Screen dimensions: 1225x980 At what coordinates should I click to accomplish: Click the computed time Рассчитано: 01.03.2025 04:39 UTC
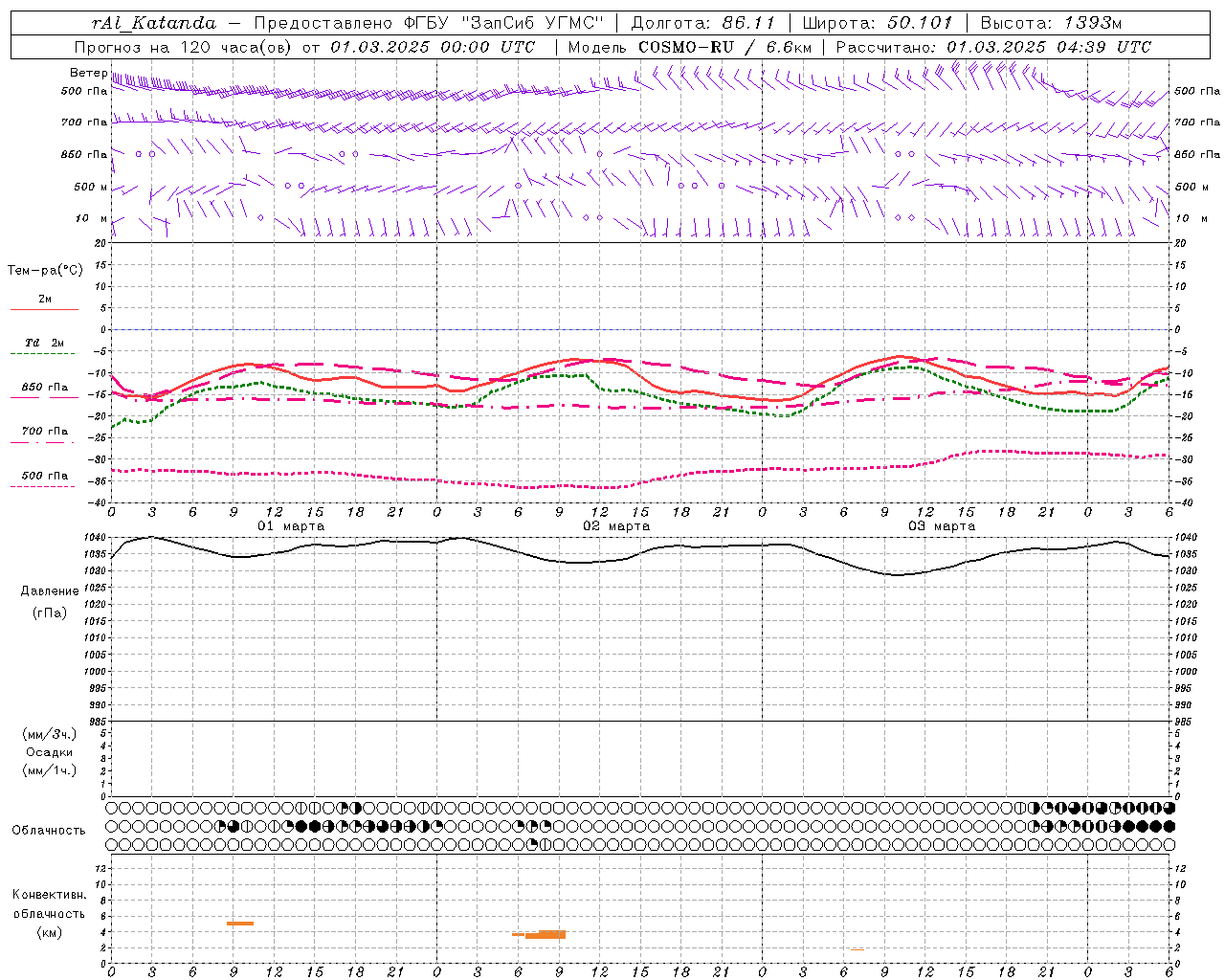pos(993,47)
